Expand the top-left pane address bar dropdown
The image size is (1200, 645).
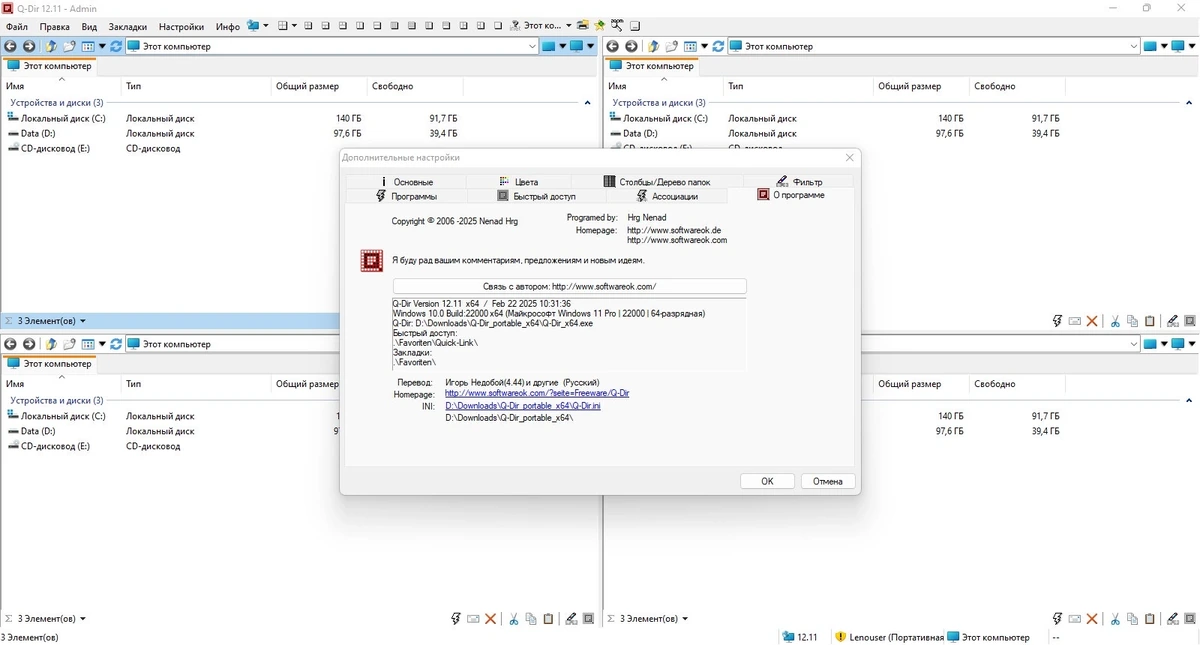(x=532, y=46)
